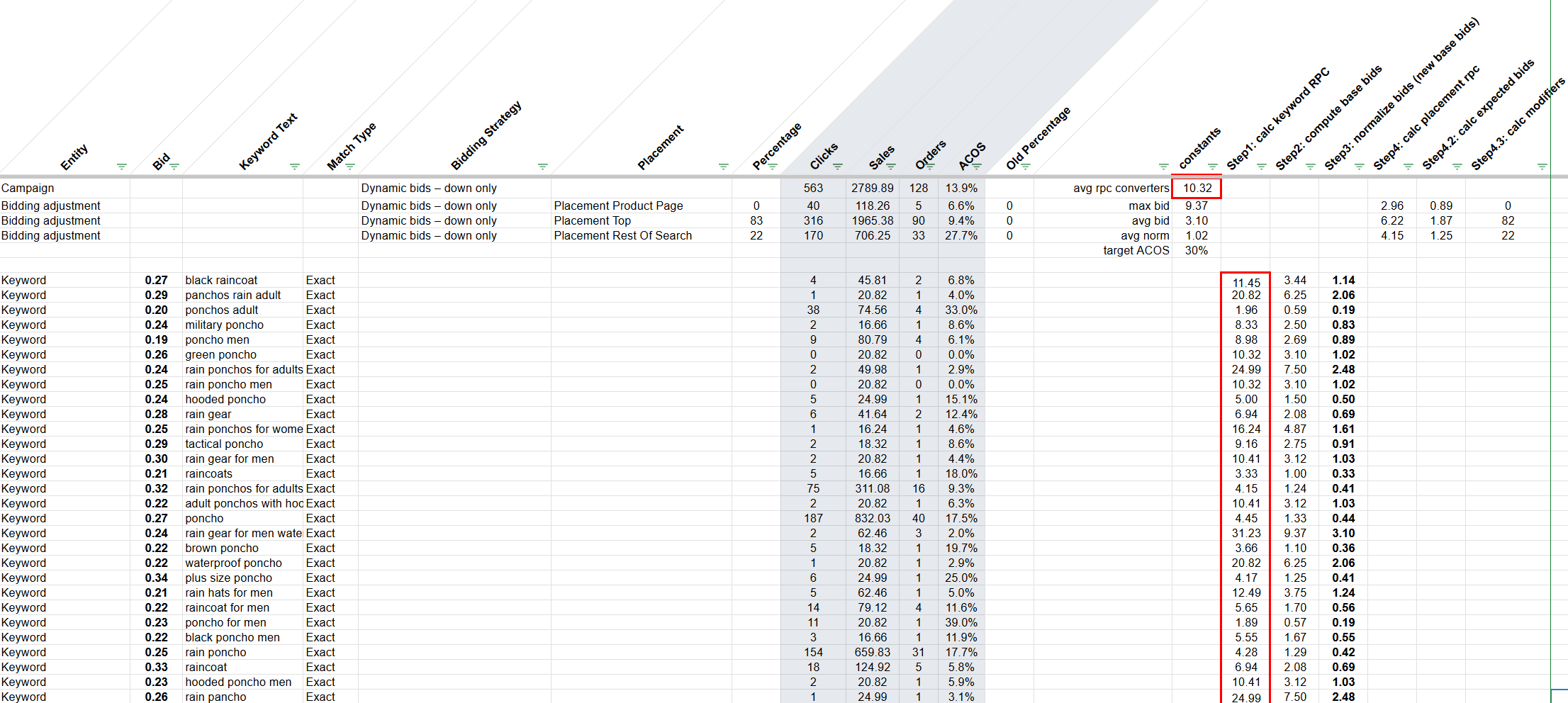Select the 'Placement Product Page' cell
The height and width of the screenshot is (703, 1568).
642,206
